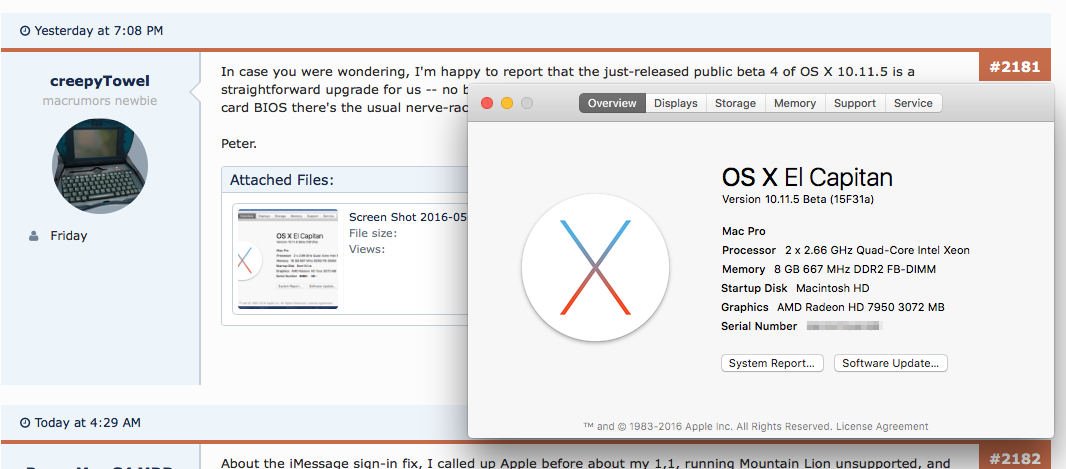
Task: Click the OS X El Capitan title
Action: click(x=807, y=177)
